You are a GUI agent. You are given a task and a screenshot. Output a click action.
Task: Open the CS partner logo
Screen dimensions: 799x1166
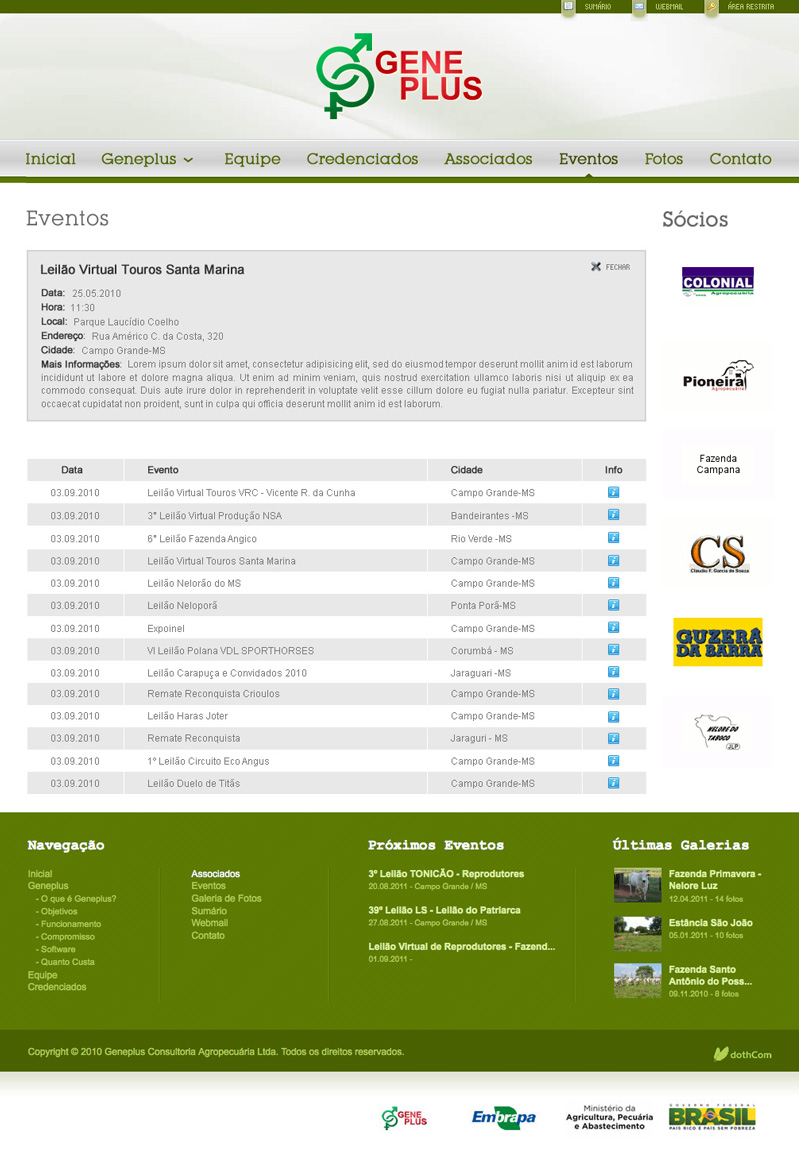click(718, 554)
